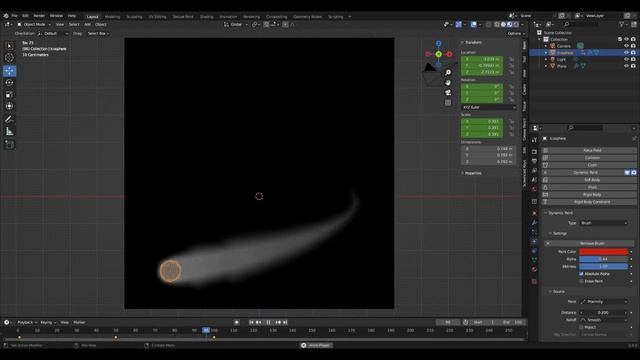Open the XYZ Euler rotation mode dropdown
Screen dimensions: 640x360
489,107
